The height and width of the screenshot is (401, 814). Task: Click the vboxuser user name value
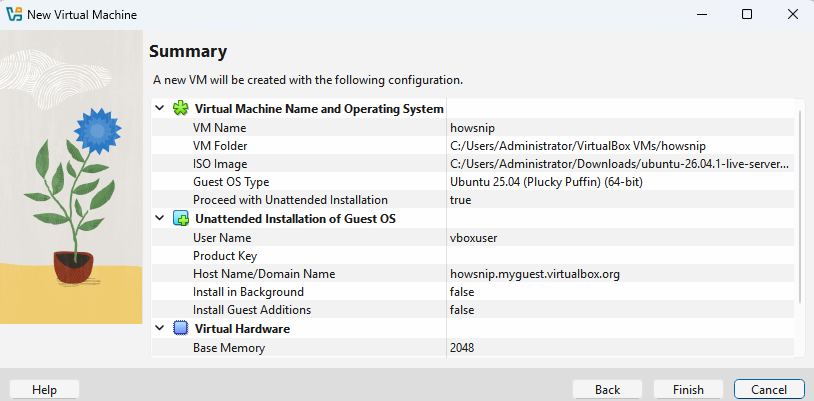(473, 238)
